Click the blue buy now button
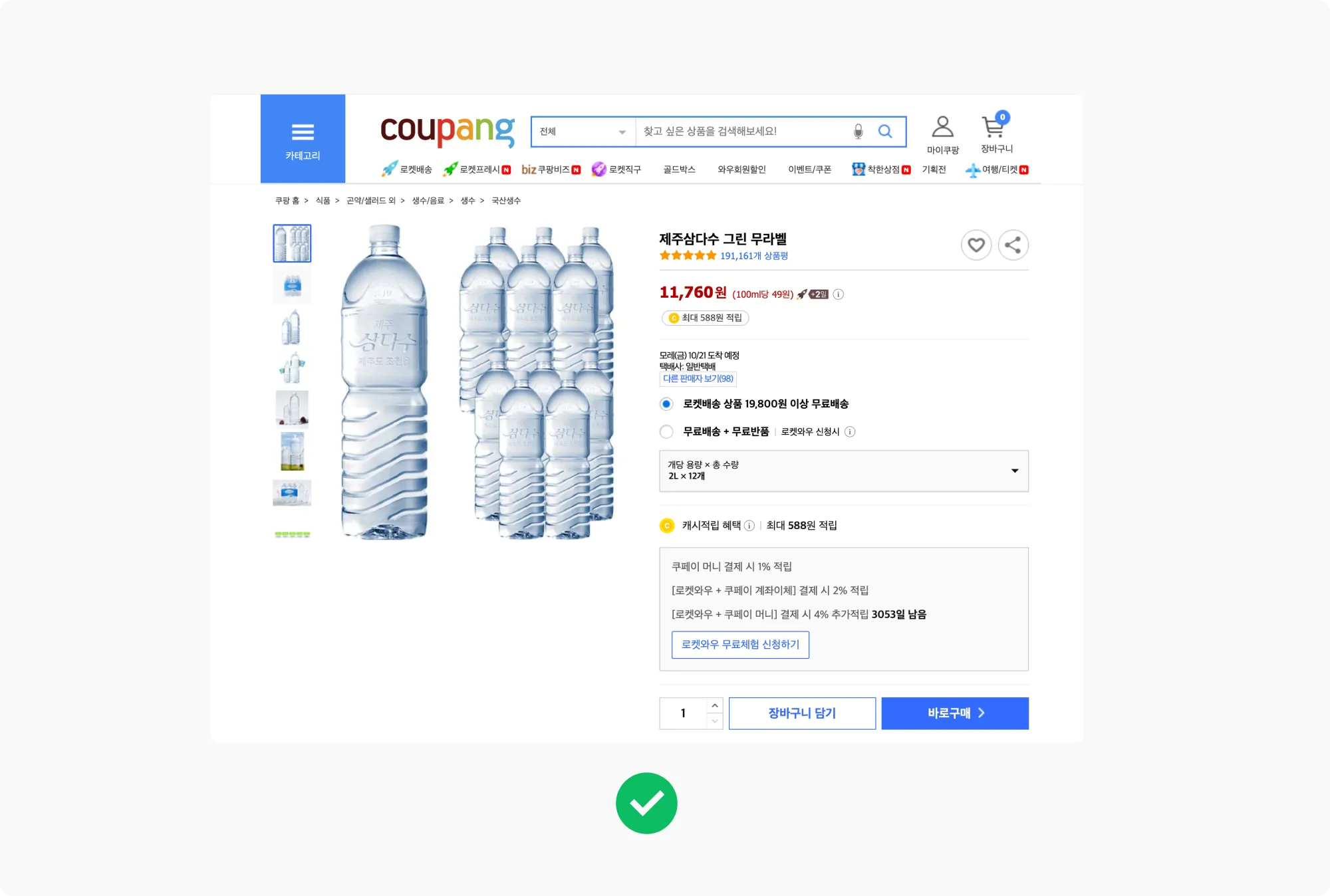This screenshot has height=896, width=1330. click(x=955, y=713)
